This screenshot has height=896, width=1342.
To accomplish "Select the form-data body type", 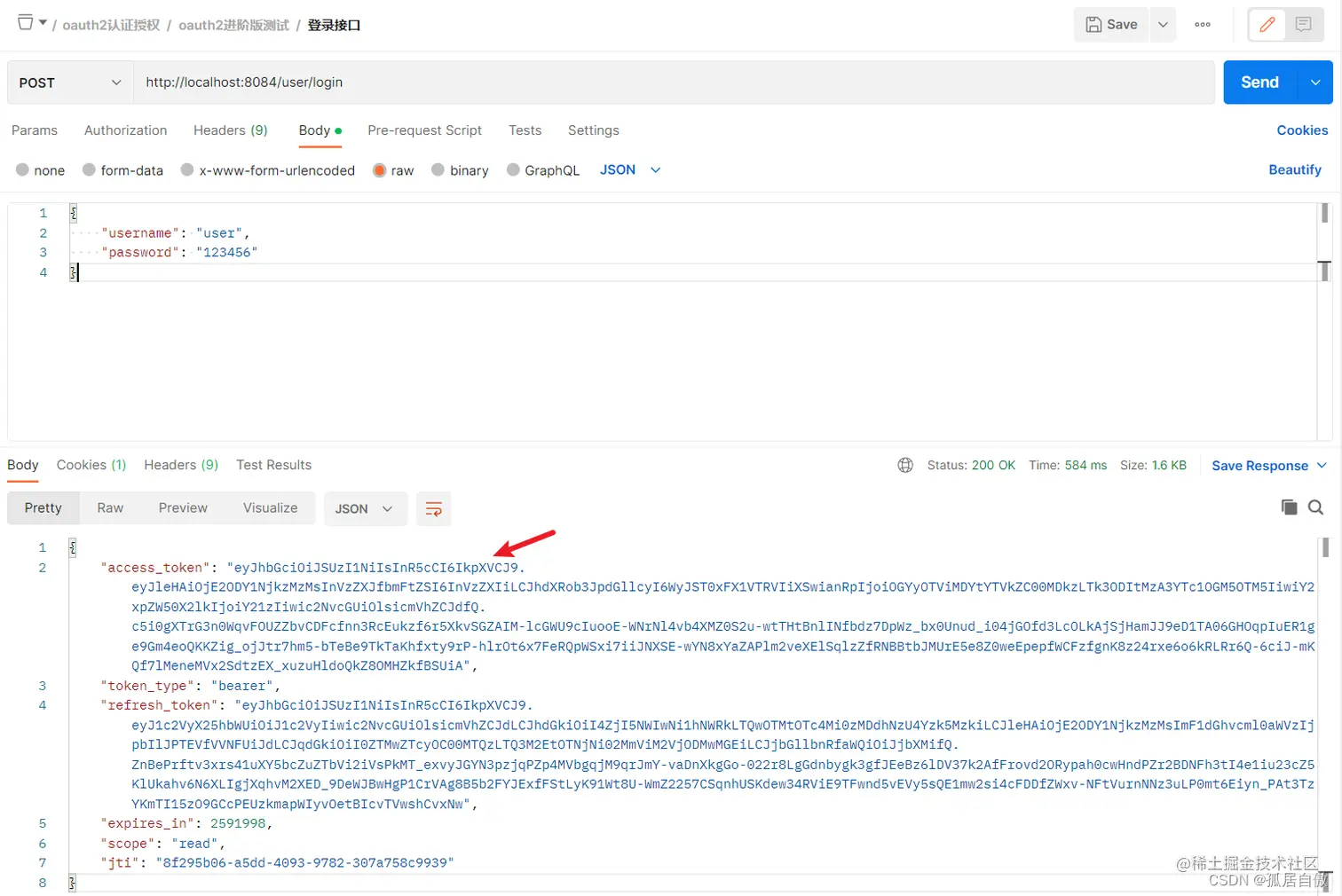I will (x=123, y=170).
